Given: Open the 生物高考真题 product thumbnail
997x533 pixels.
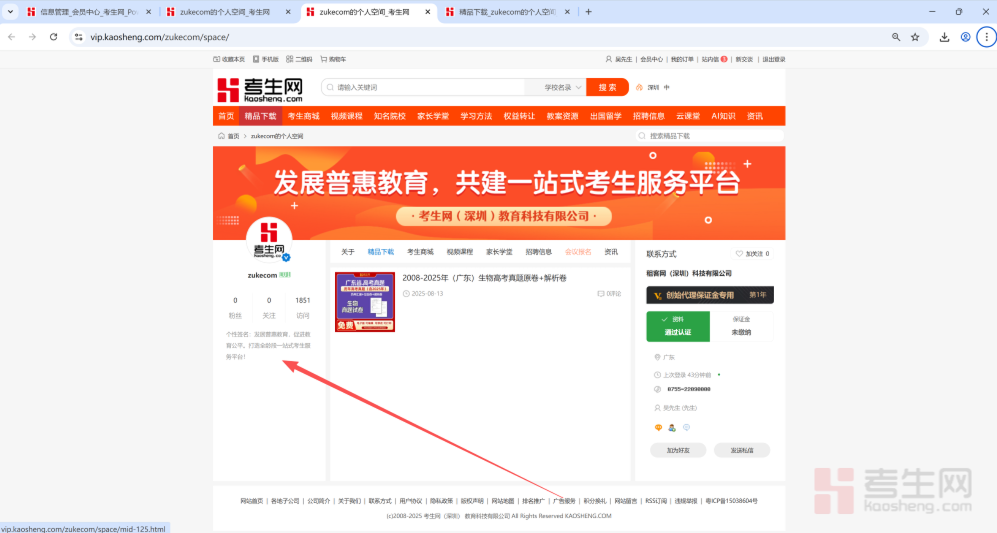Looking at the screenshot, I should pos(364,301).
